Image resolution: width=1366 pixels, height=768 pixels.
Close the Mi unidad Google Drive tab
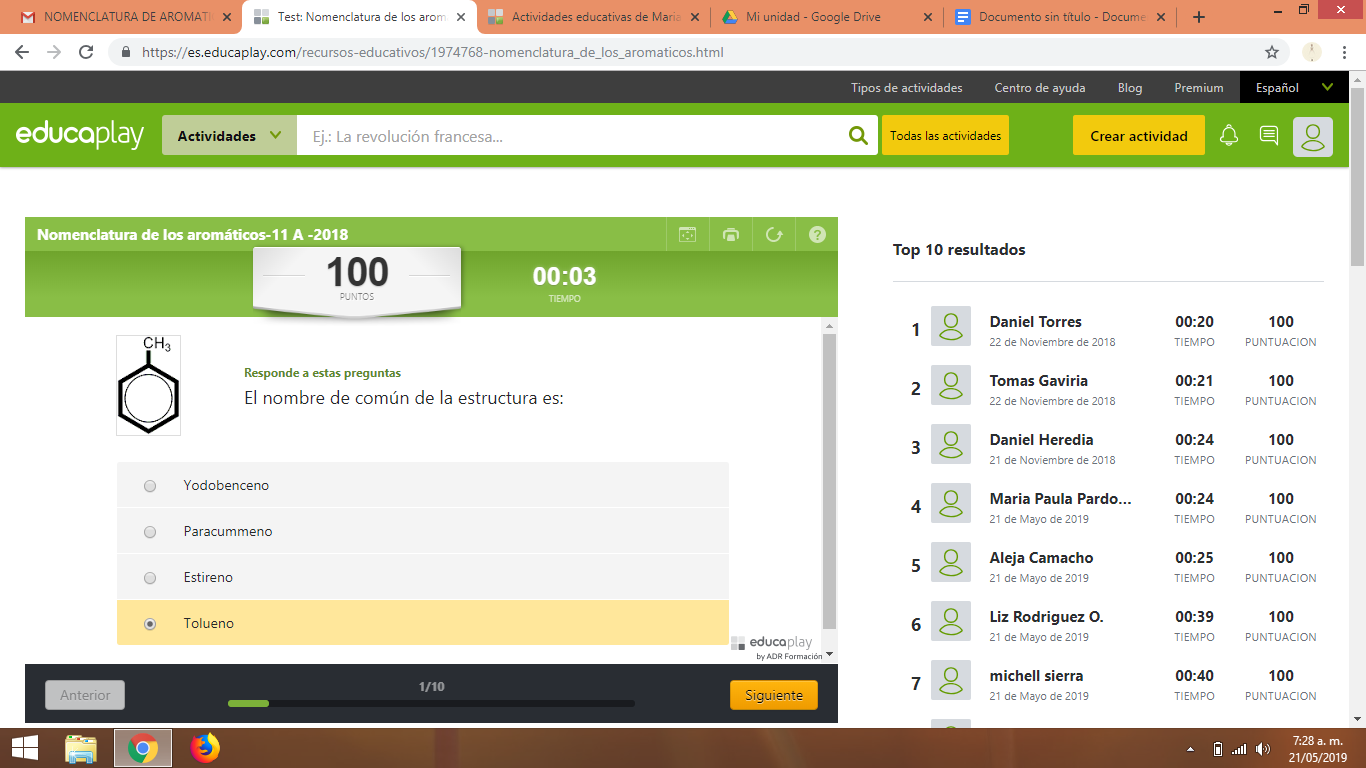coord(927,17)
